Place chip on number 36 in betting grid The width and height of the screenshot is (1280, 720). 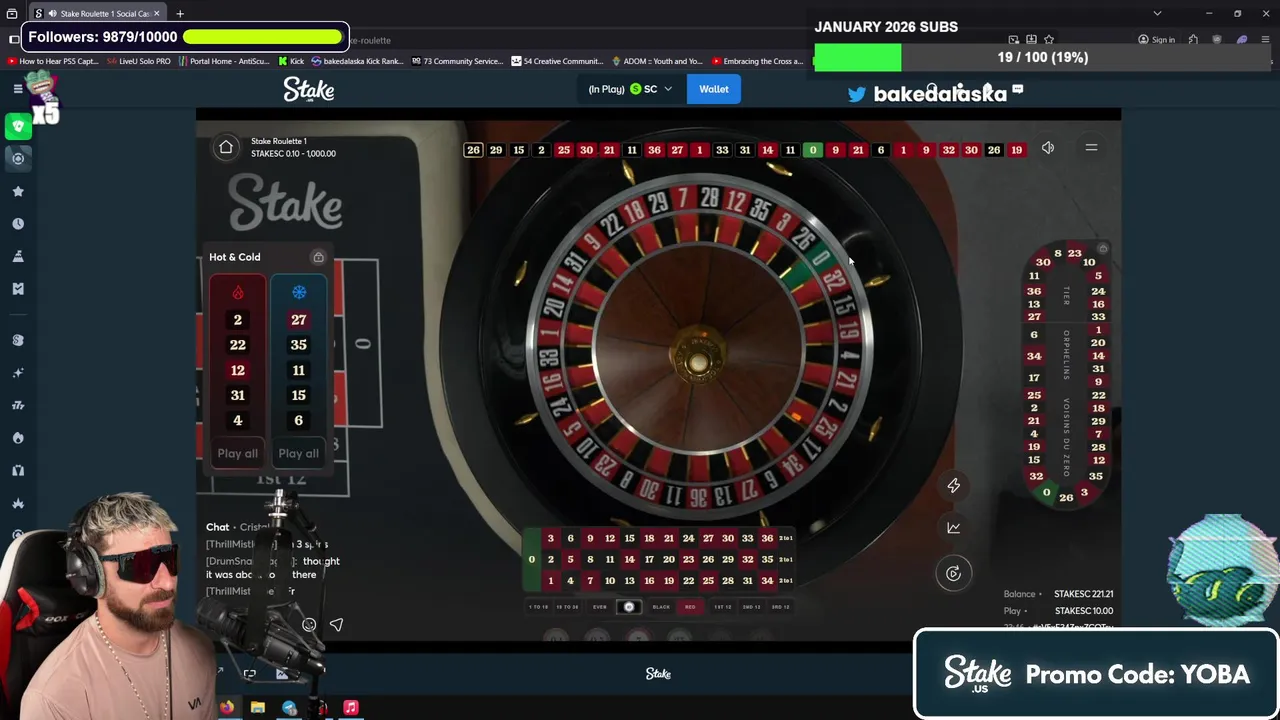click(767, 539)
